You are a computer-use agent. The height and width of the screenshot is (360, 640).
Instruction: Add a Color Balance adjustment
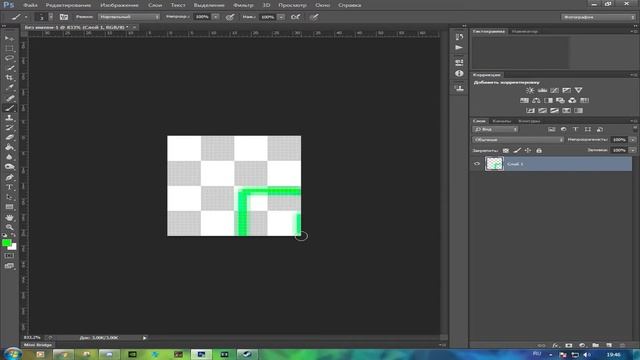[536, 100]
